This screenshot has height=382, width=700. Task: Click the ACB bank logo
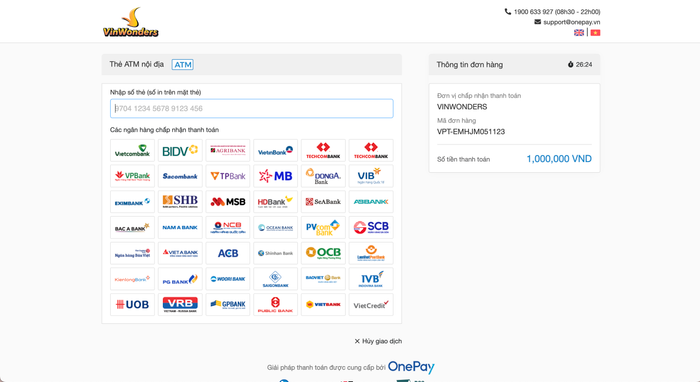coord(228,253)
